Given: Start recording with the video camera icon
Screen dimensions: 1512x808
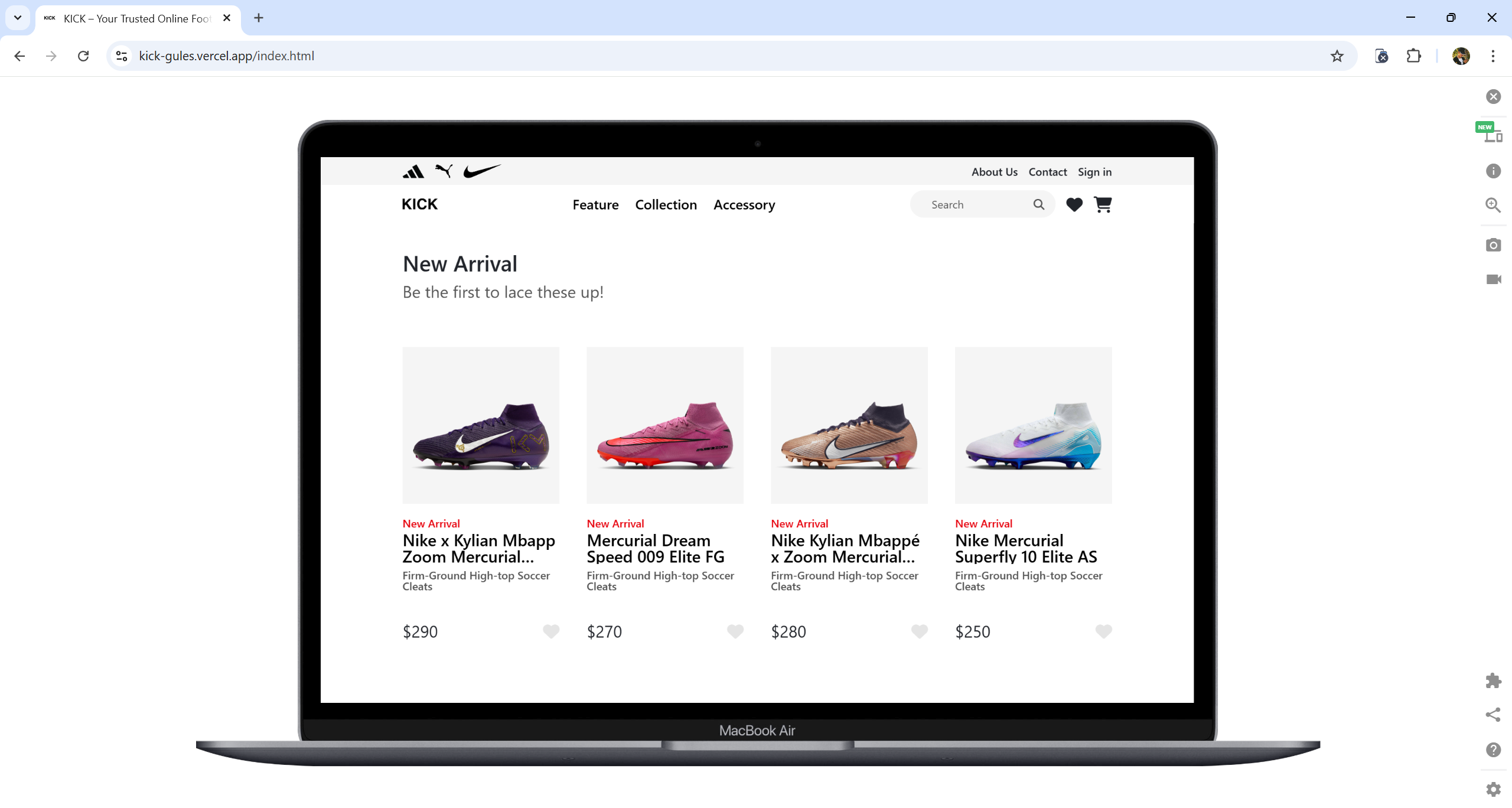Looking at the screenshot, I should 1494,279.
